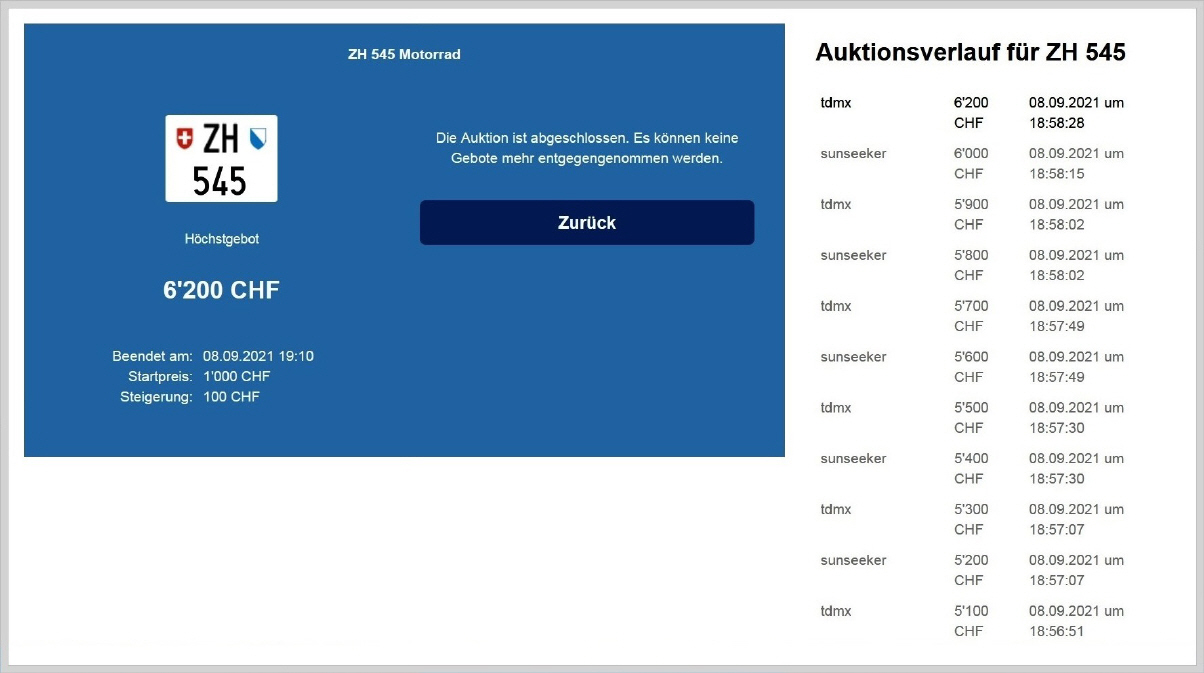Click the Zurück button

586,222
